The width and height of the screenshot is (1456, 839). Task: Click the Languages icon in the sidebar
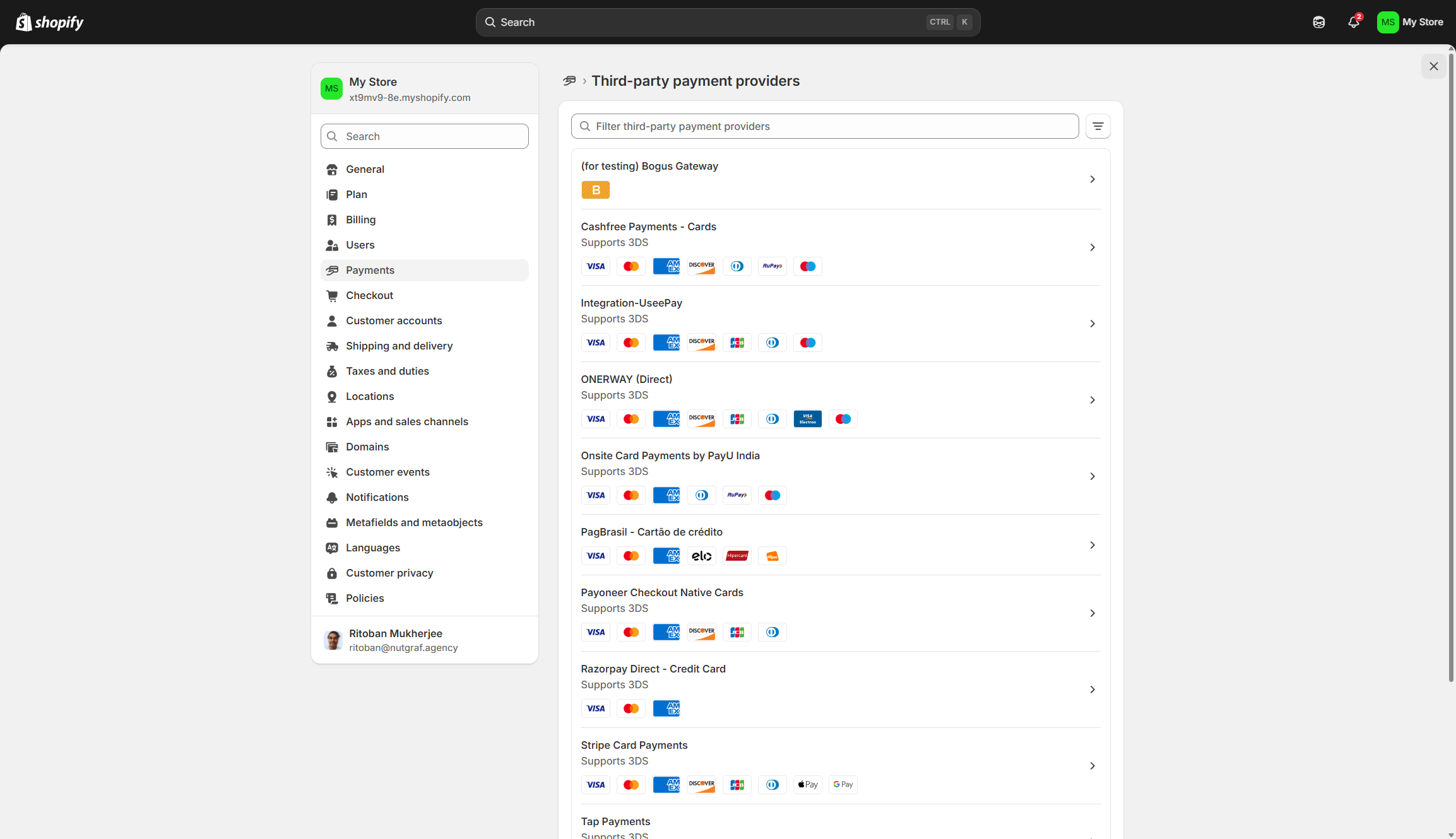pos(333,548)
